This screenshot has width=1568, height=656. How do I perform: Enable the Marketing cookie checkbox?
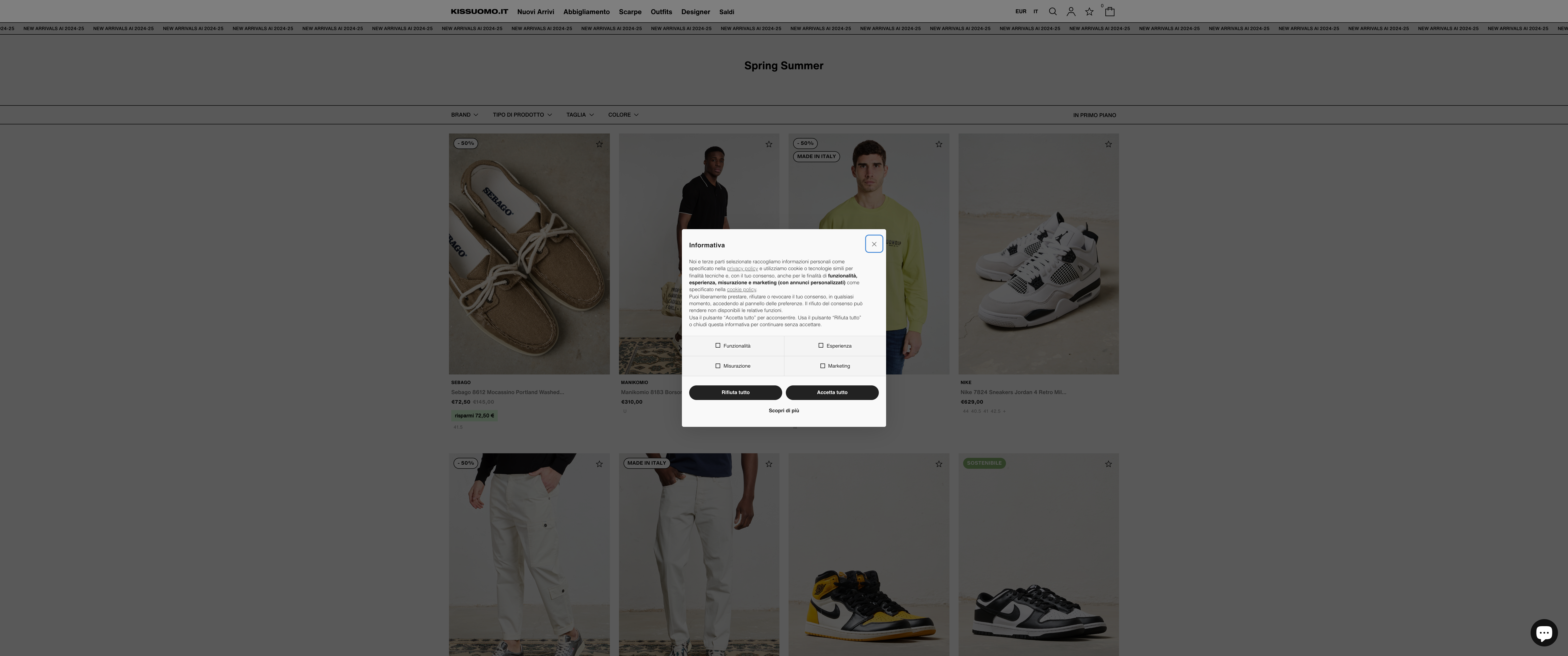[x=822, y=366]
